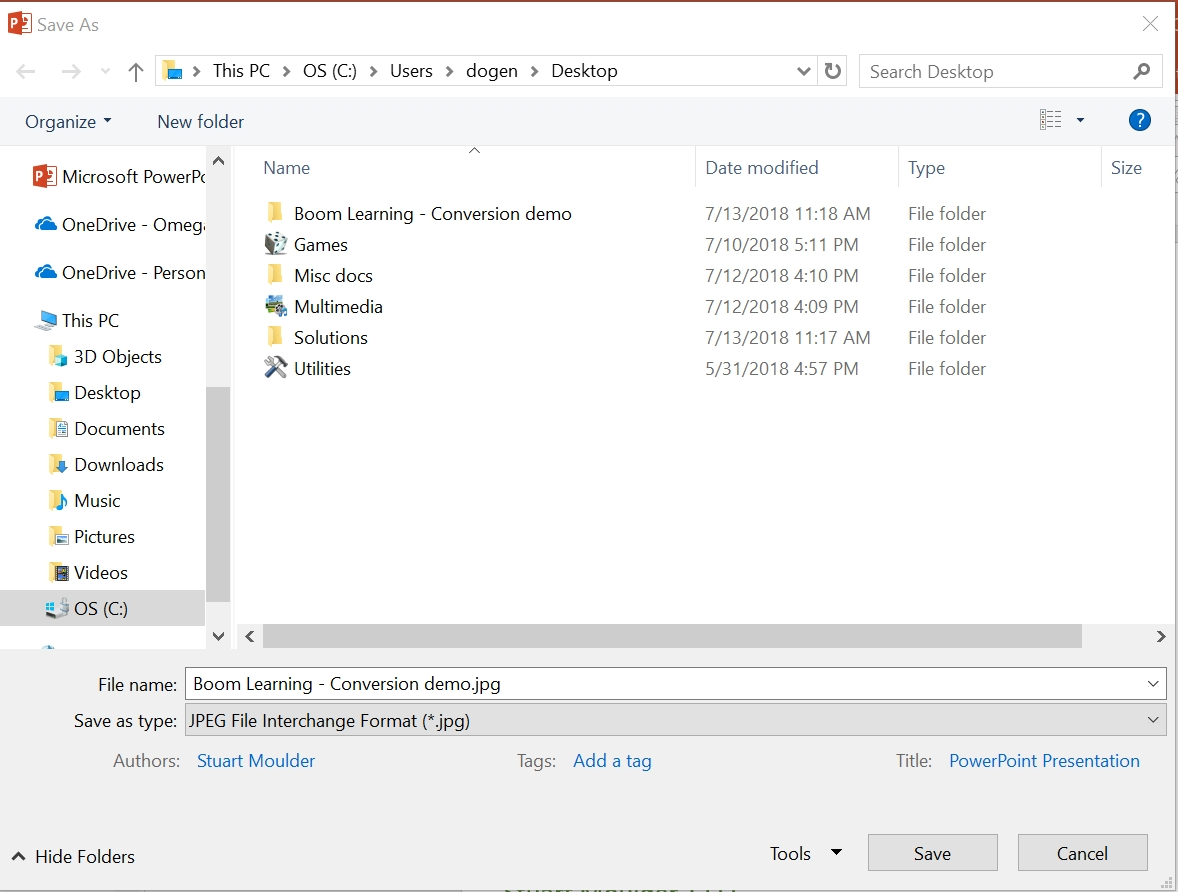The height and width of the screenshot is (892, 1178).
Task: Open Music in navigation pane
Action: (84, 501)
